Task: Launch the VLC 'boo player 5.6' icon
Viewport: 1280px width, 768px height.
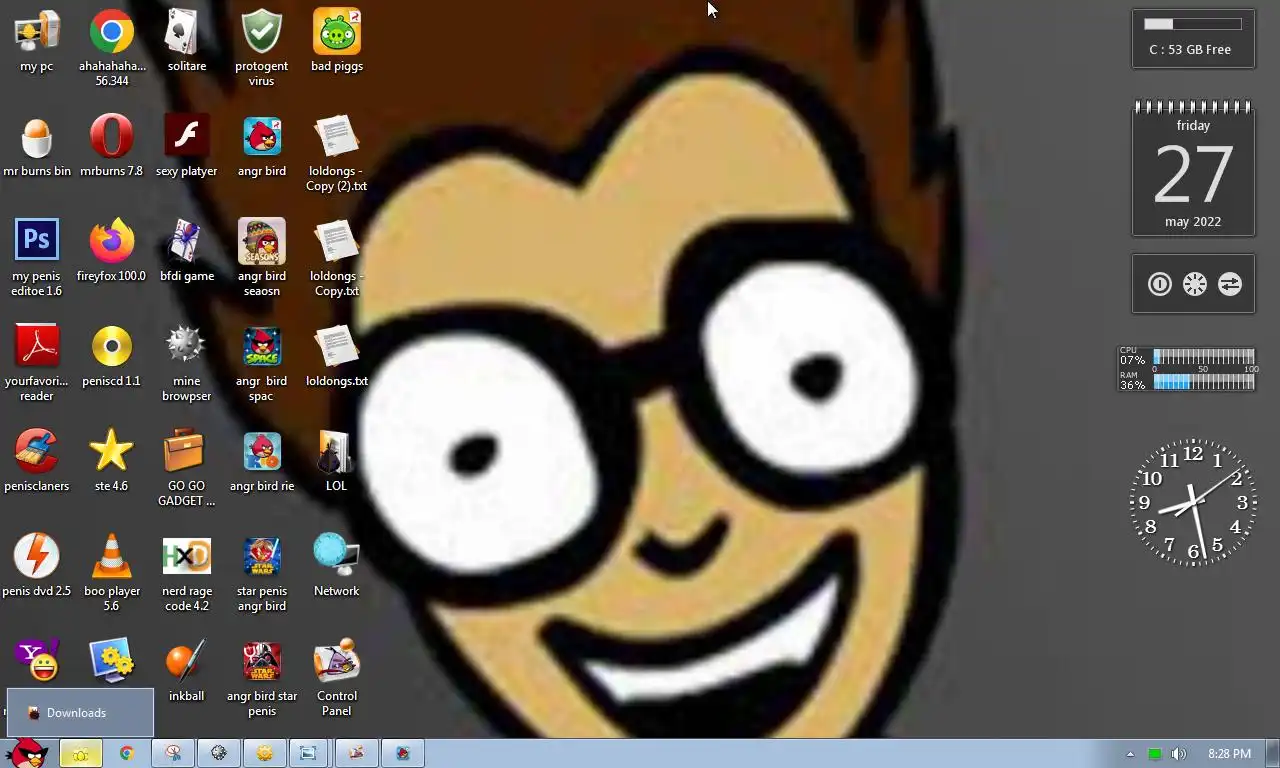Action: (112, 573)
